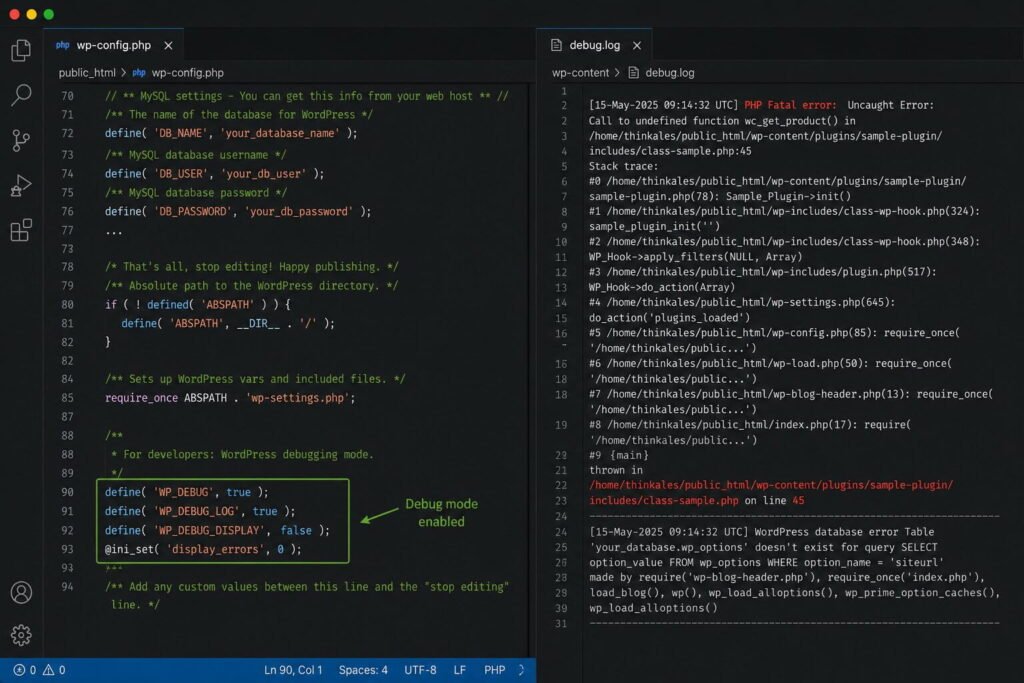Switch to the debug.log tab
Image resolution: width=1024 pixels, height=683 pixels.
pyautogui.click(x=594, y=45)
